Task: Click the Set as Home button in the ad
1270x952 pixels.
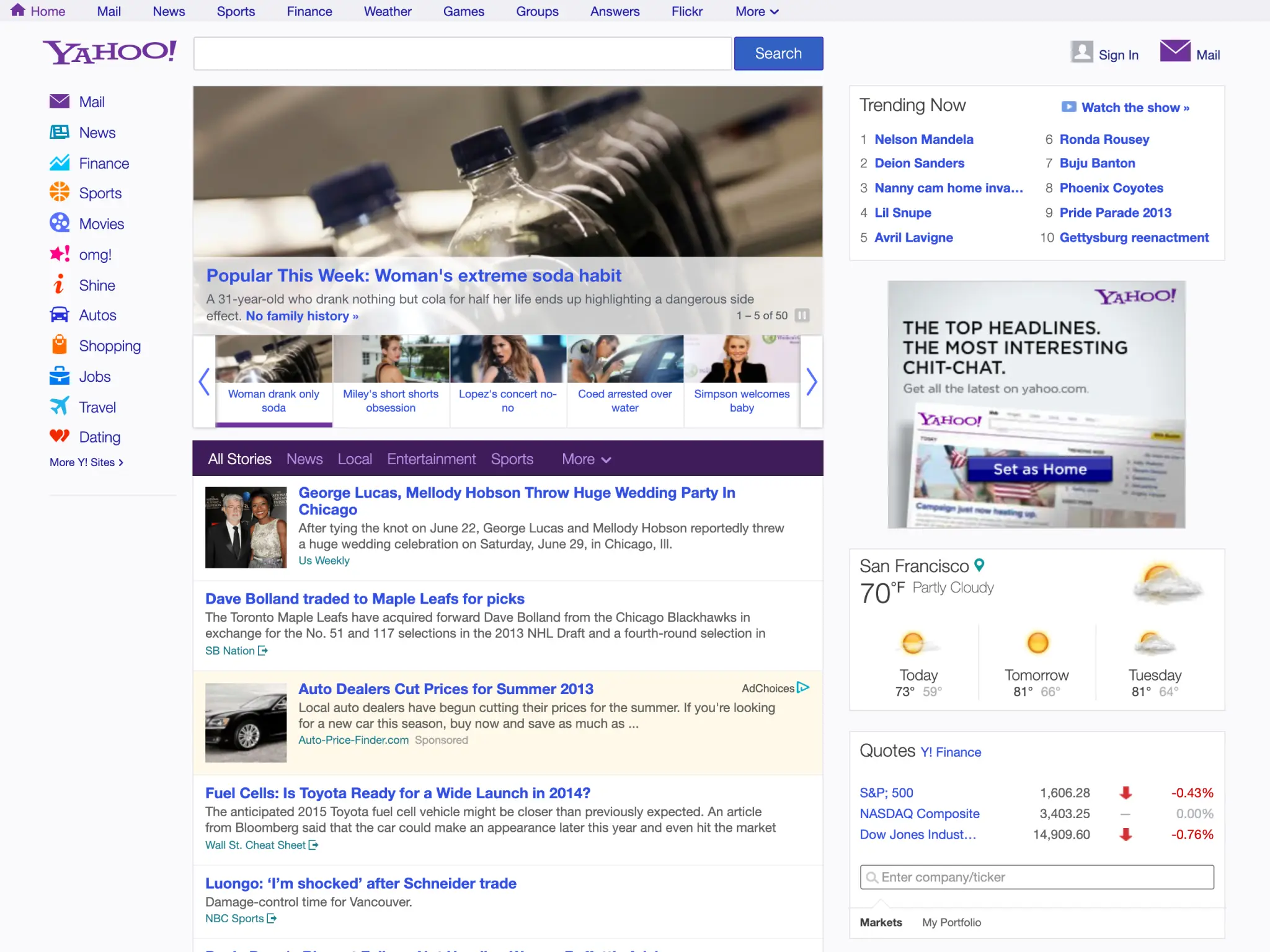Action: click(1040, 469)
